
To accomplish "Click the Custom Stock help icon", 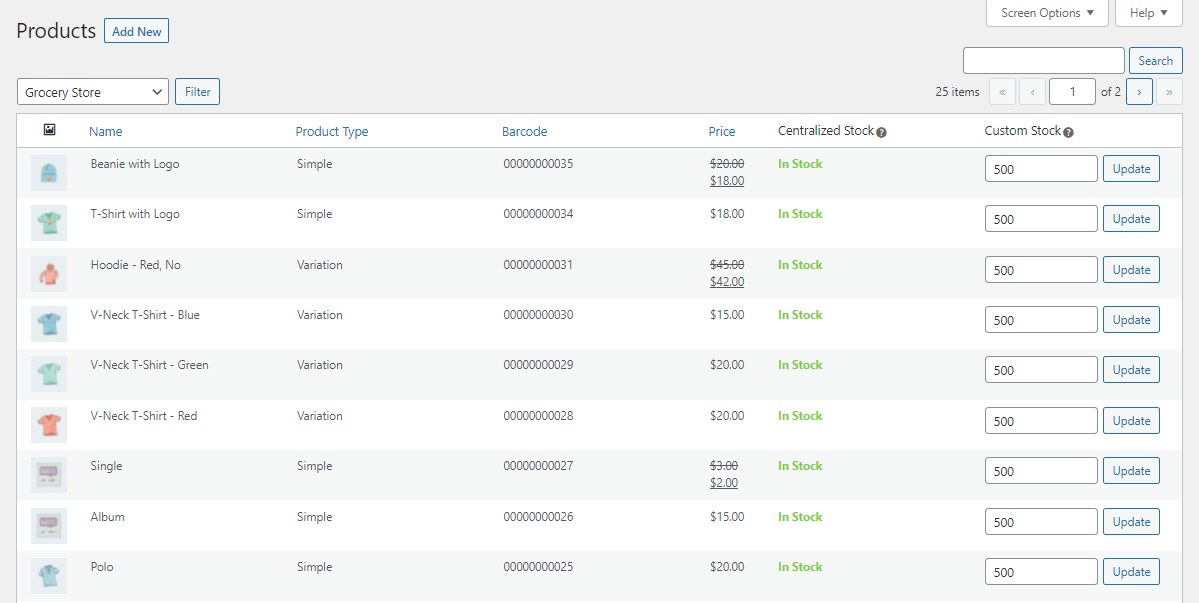I will [x=1068, y=132].
